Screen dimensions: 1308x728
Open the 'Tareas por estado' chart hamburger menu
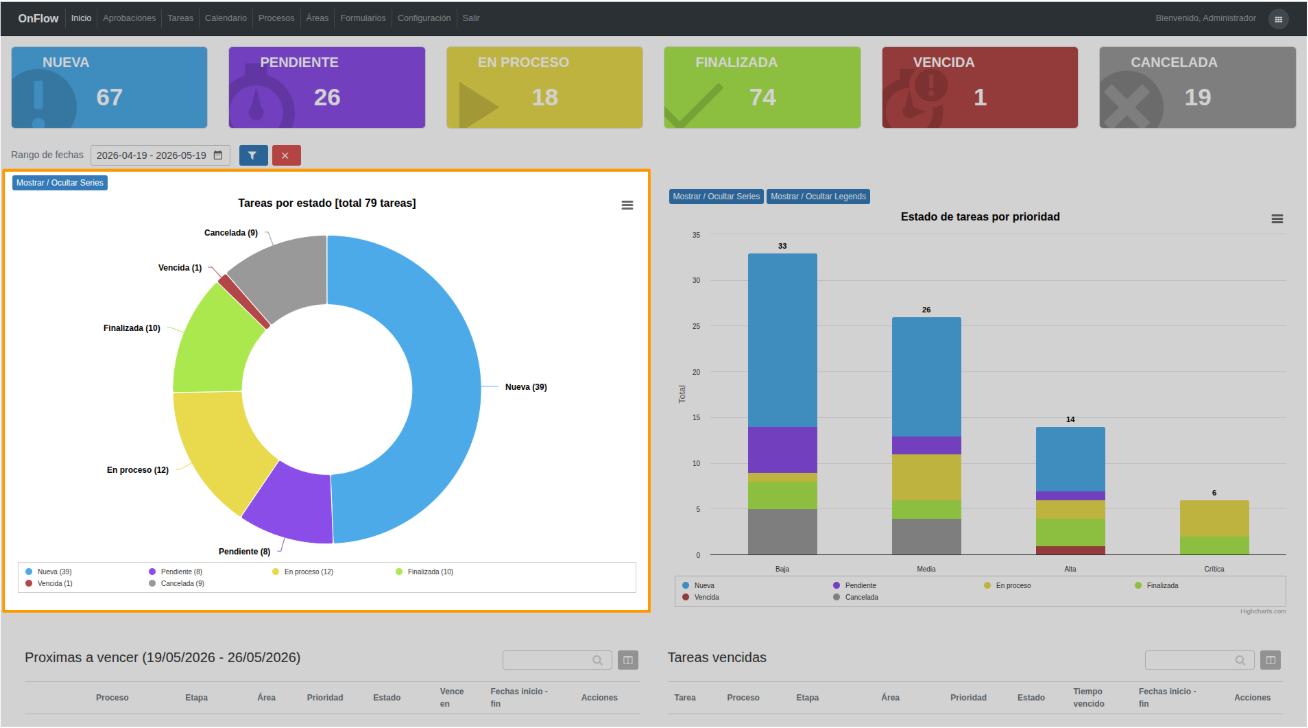click(x=627, y=205)
